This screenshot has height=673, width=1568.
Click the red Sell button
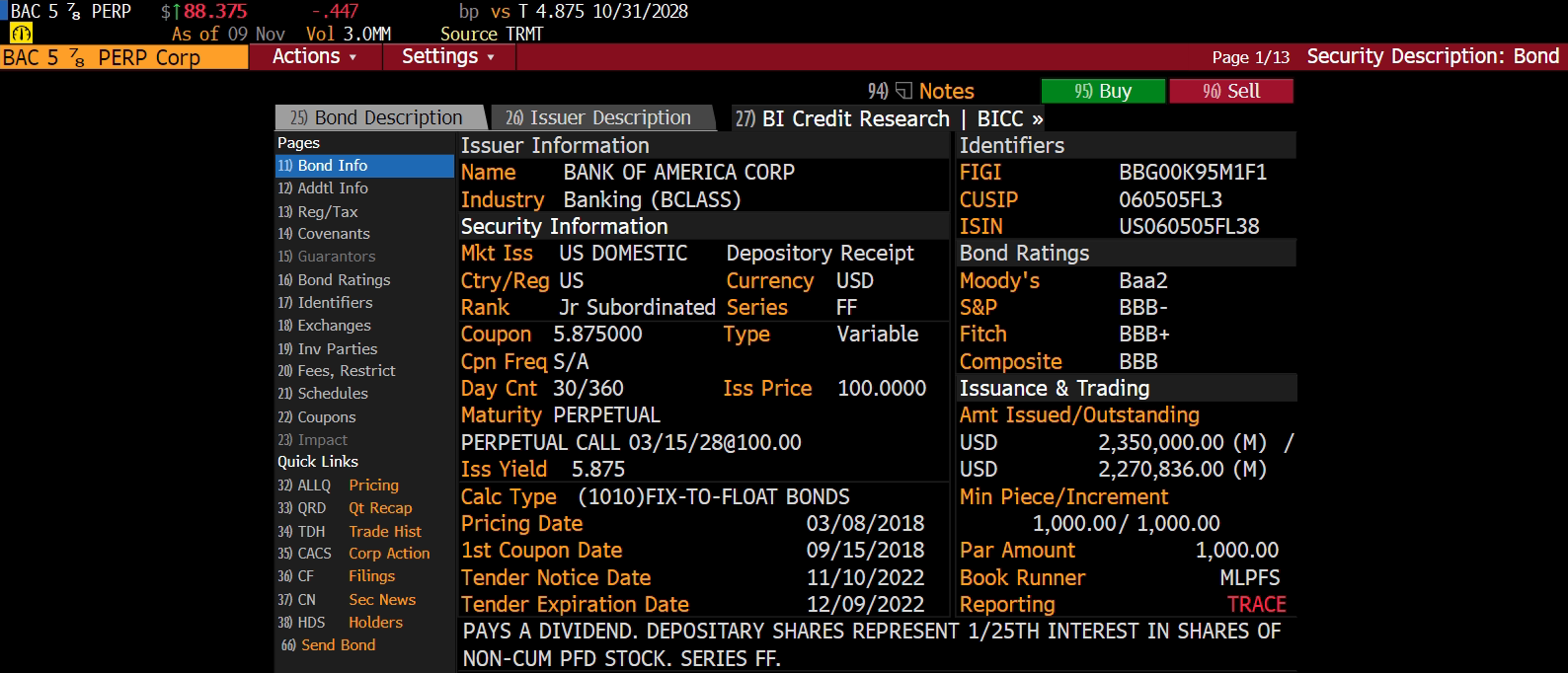pos(1231,91)
